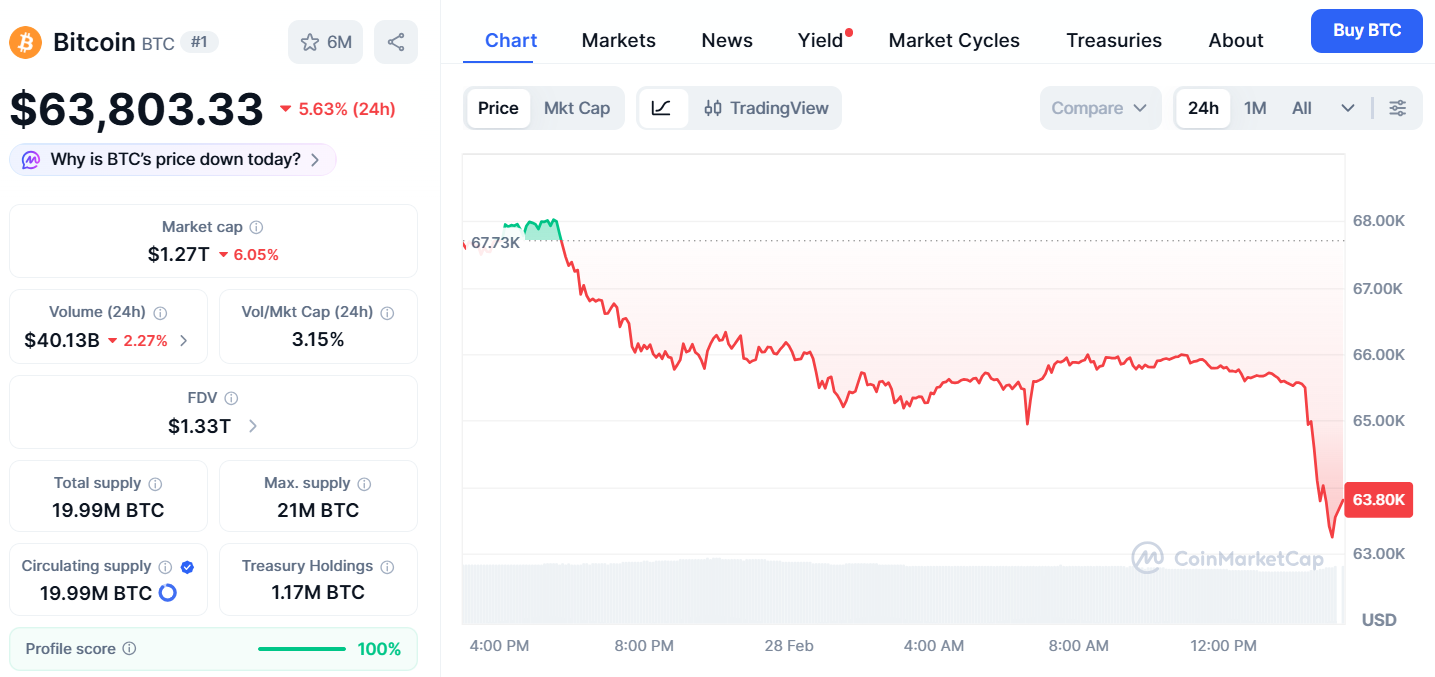The image size is (1435, 677).
Task: Toggle chart to Price view
Action: point(498,108)
